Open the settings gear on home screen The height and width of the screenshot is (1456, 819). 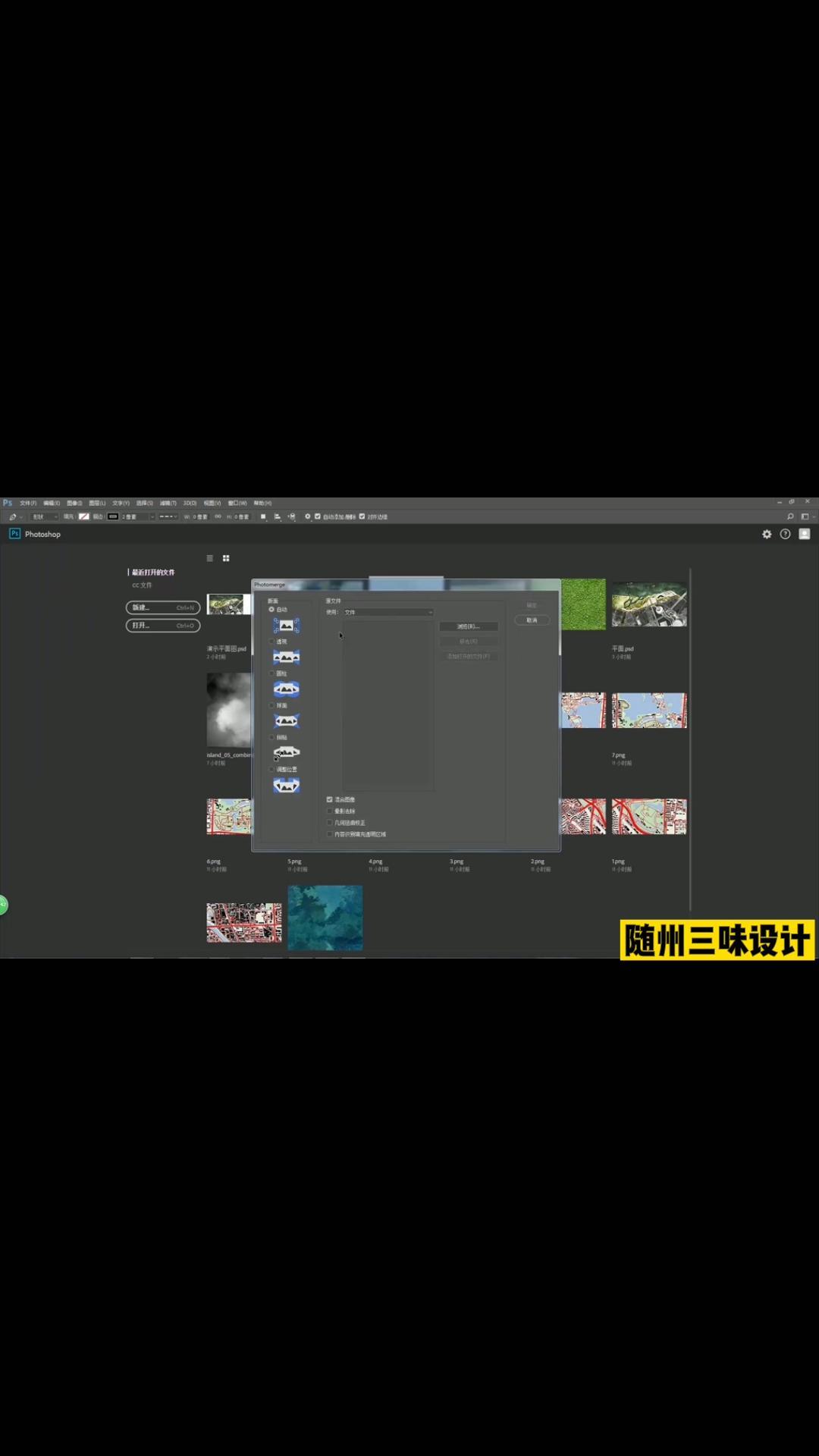[x=767, y=535]
